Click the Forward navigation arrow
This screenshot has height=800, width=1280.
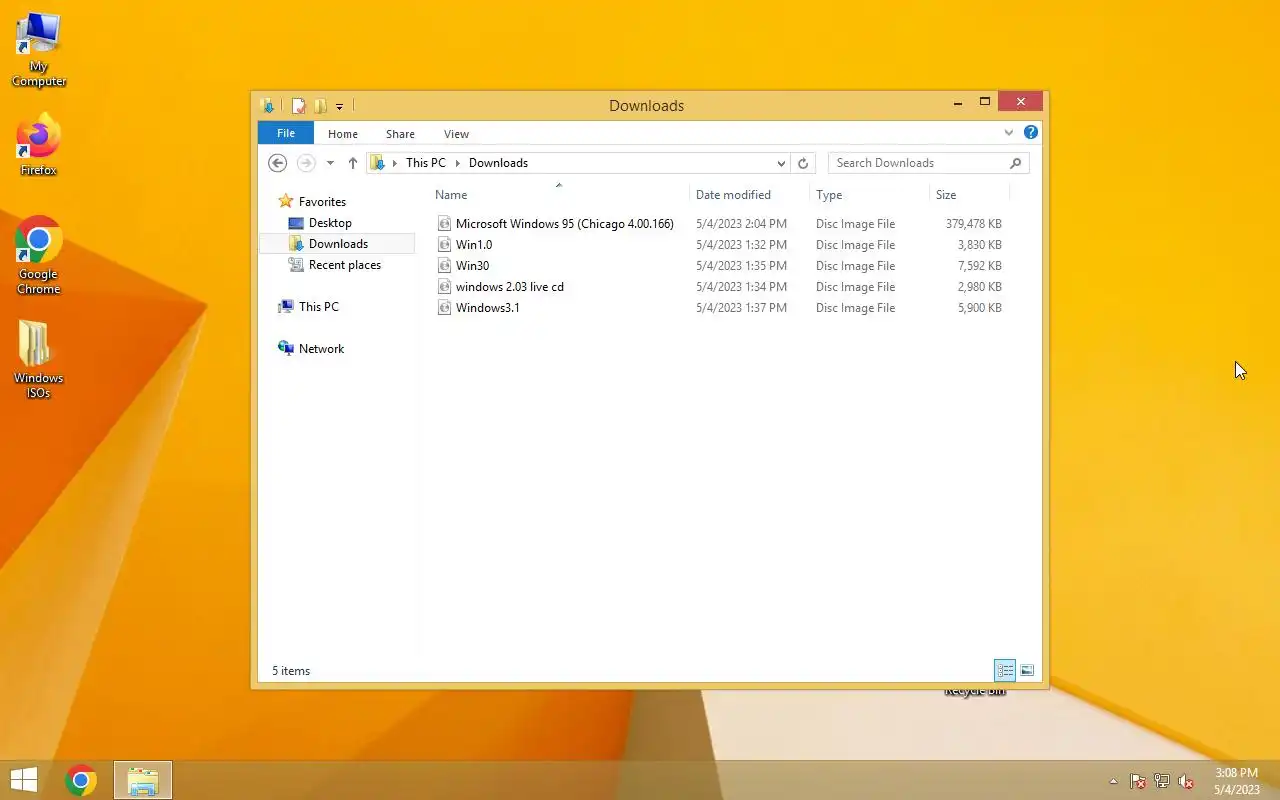307,163
